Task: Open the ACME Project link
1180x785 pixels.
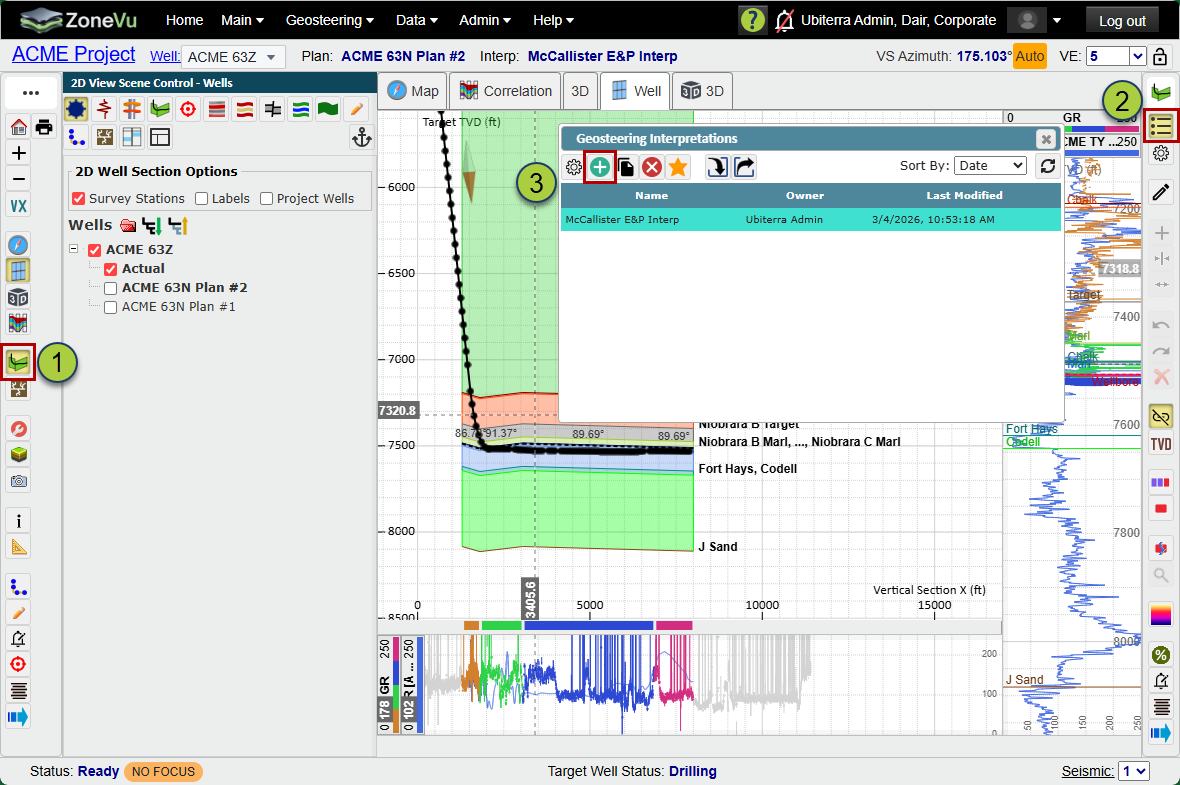Action: [x=74, y=54]
